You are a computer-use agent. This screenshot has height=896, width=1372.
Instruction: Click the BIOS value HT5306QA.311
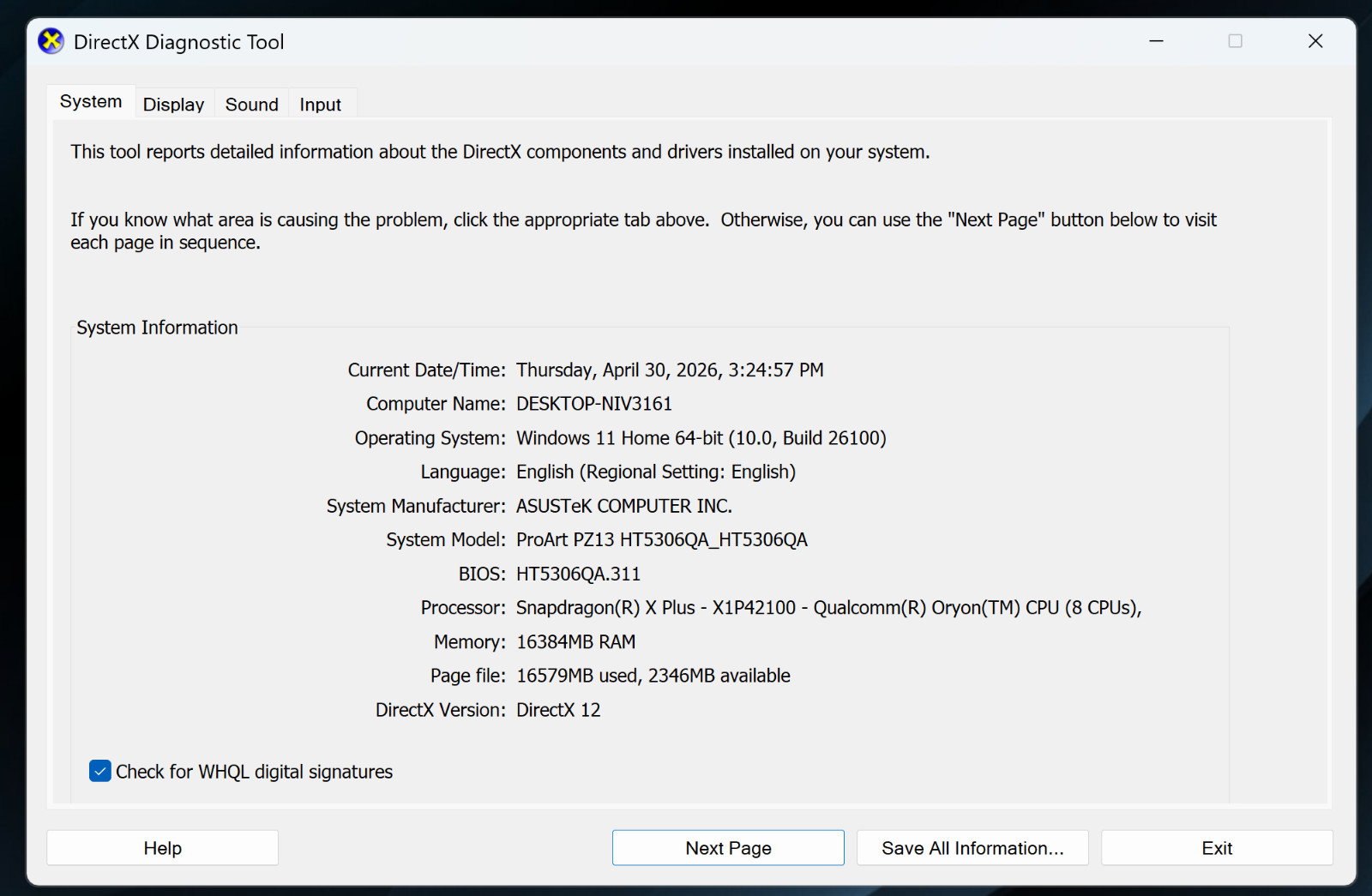pos(579,574)
